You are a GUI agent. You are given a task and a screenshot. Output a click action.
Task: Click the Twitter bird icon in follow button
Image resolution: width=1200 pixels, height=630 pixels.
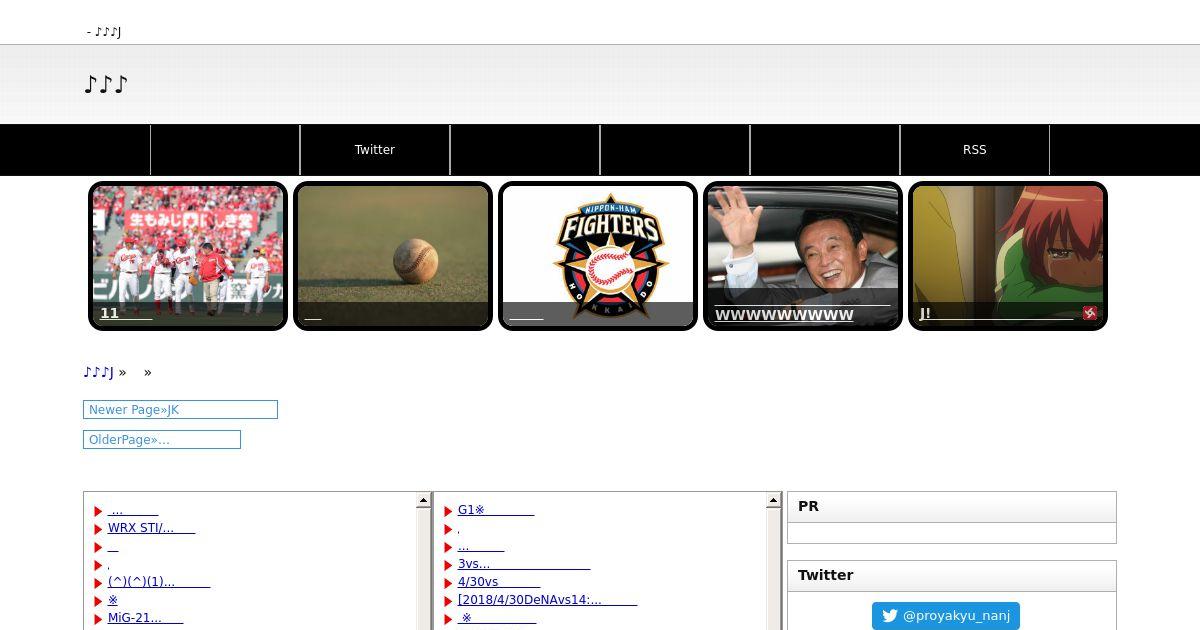[x=890, y=616]
